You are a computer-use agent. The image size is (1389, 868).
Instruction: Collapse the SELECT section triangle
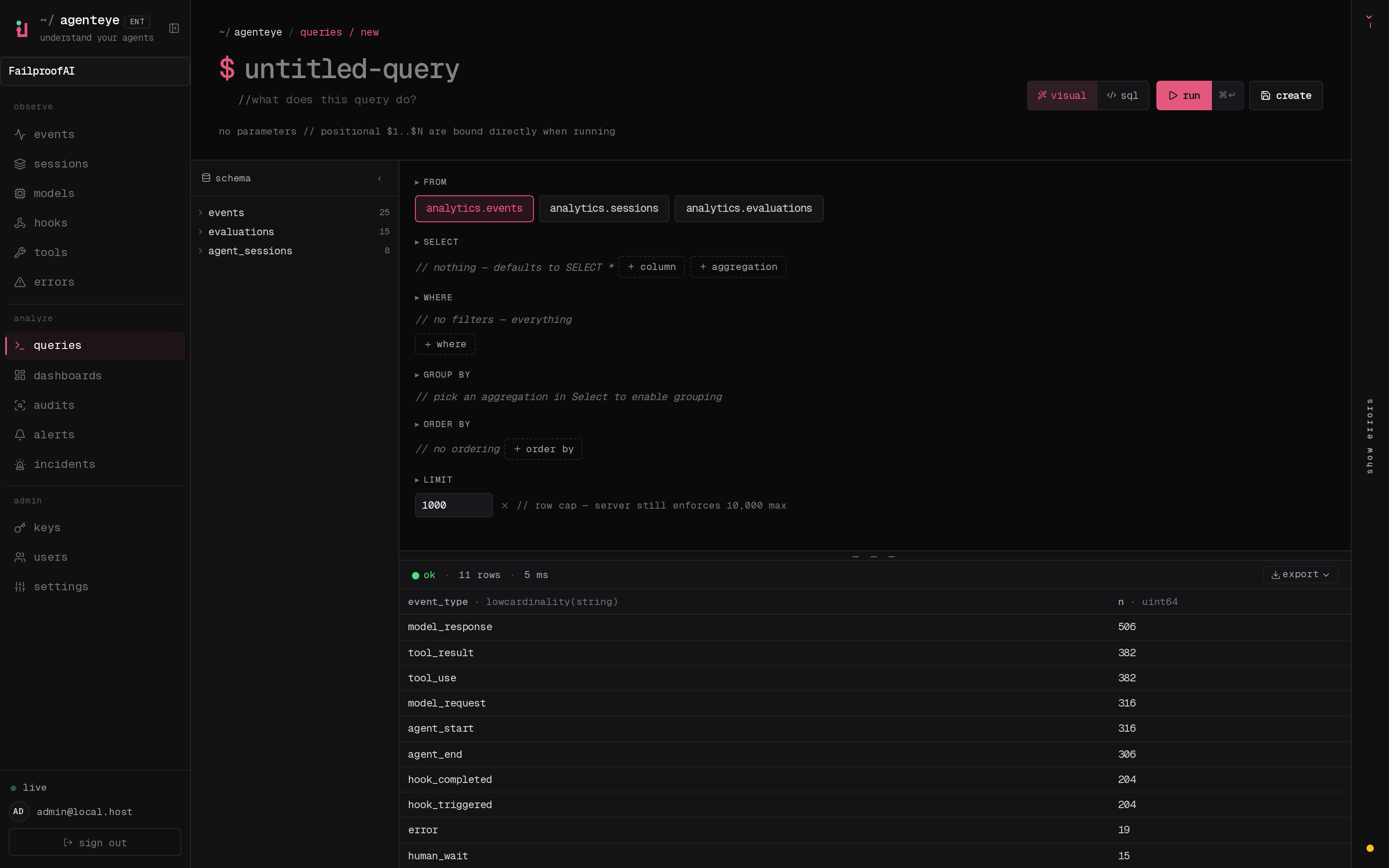pos(417,242)
